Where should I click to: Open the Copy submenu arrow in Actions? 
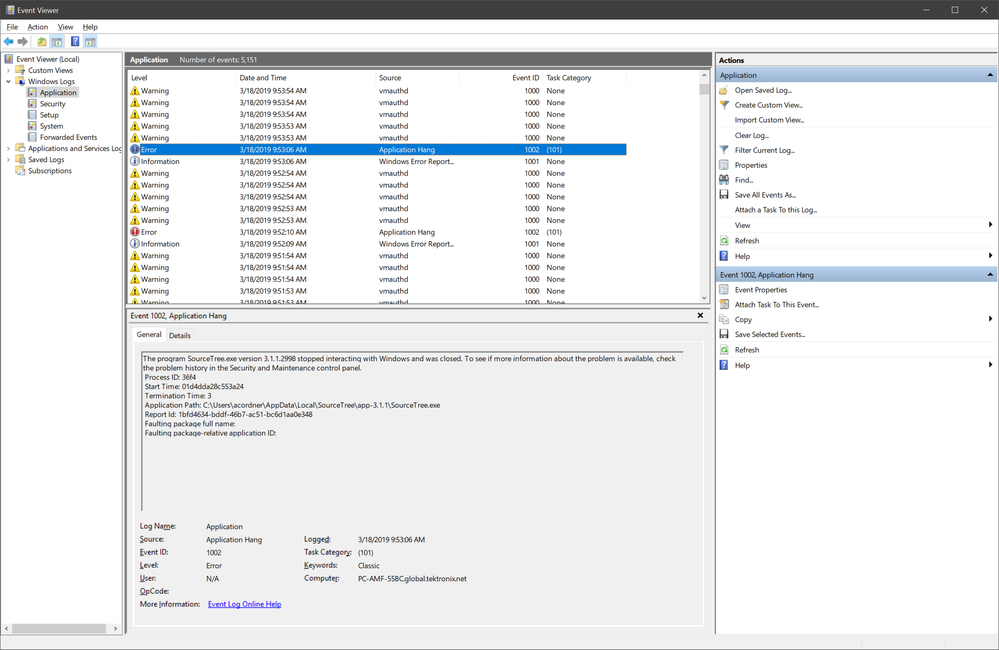click(x=990, y=319)
